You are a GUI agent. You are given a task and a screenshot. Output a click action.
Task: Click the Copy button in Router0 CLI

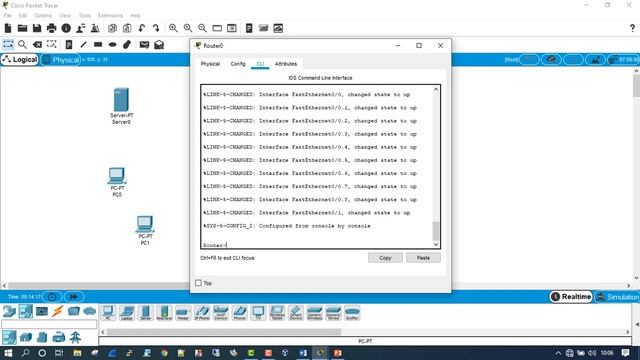(x=385, y=258)
